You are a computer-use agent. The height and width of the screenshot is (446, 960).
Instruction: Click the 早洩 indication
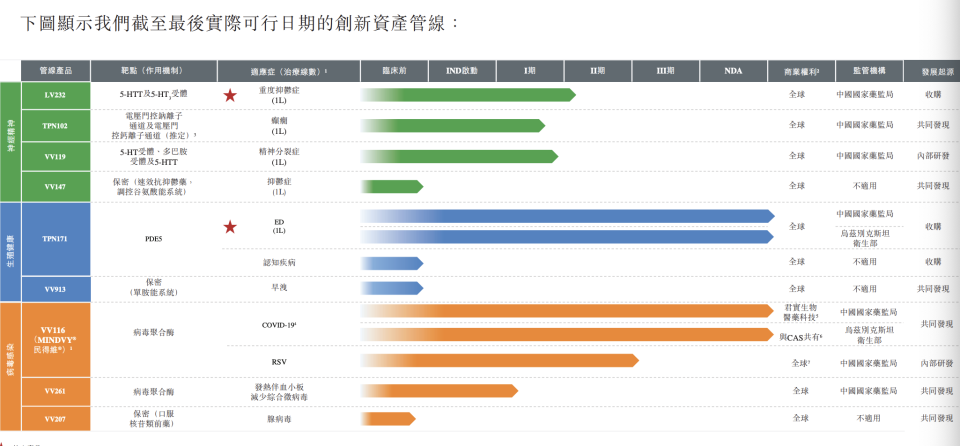tap(279, 289)
